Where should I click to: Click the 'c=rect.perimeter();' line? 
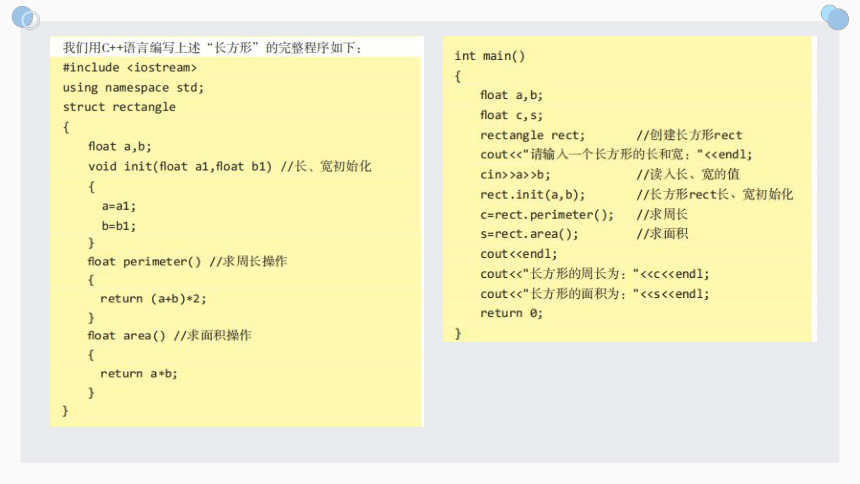(x=547, y=215)
